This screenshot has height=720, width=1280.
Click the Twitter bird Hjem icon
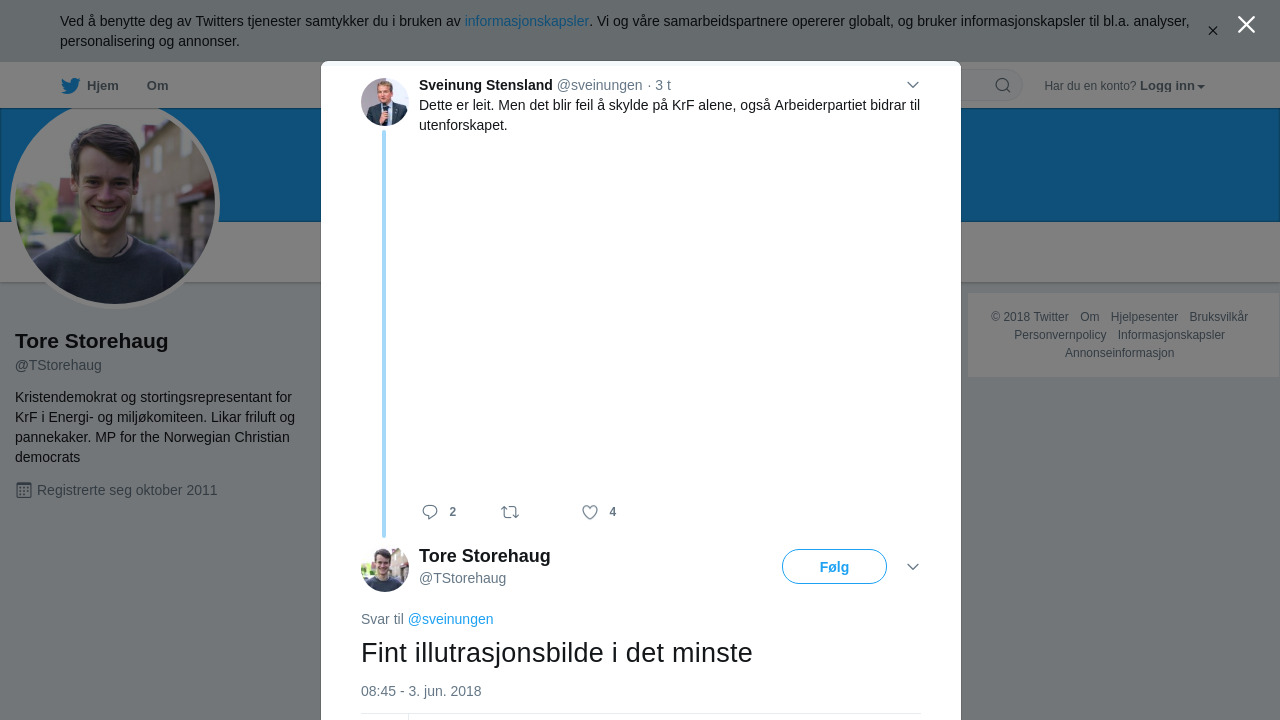coord(70,86)
